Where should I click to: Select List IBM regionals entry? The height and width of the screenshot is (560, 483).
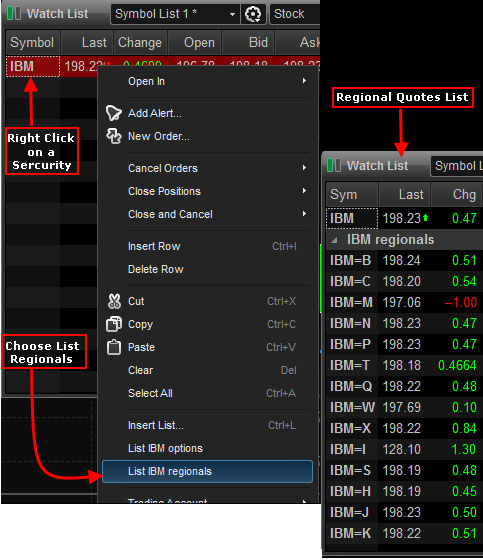(x=207, y=471)
